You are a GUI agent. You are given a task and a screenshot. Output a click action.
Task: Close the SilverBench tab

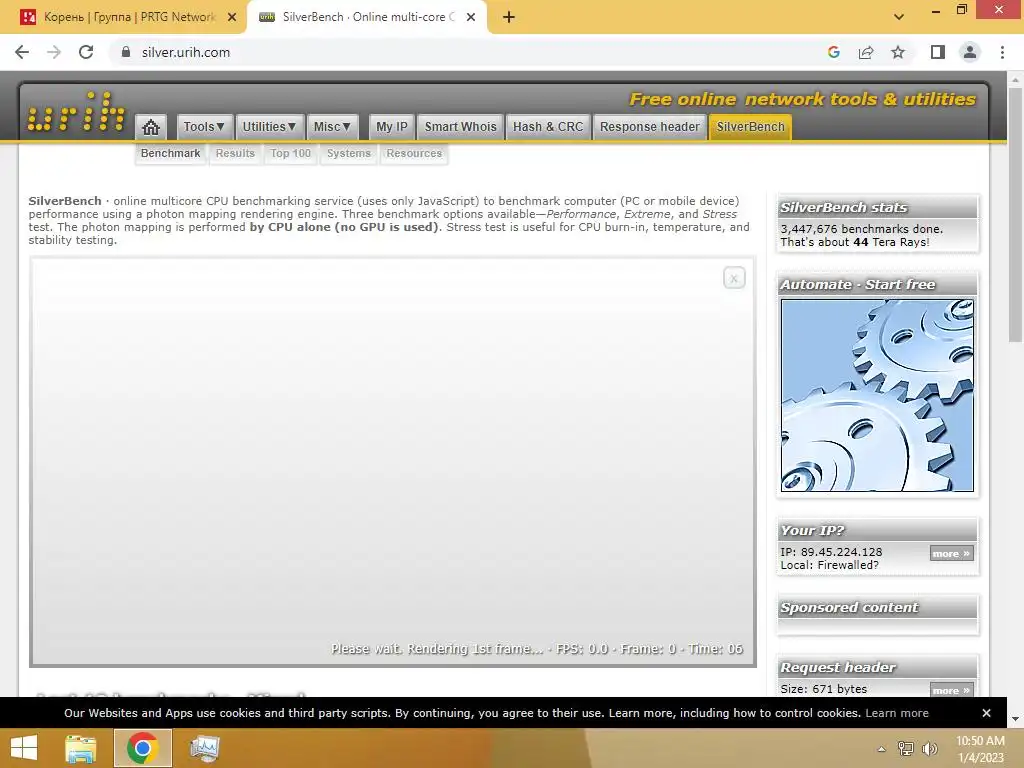pyautogui.click(x=471, y=18)
